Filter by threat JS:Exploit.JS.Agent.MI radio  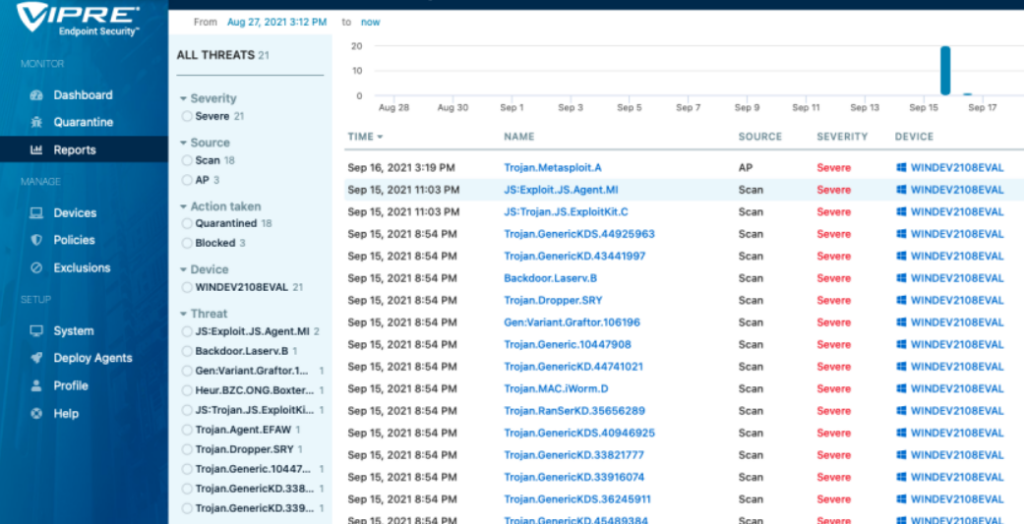coord(187,332)
